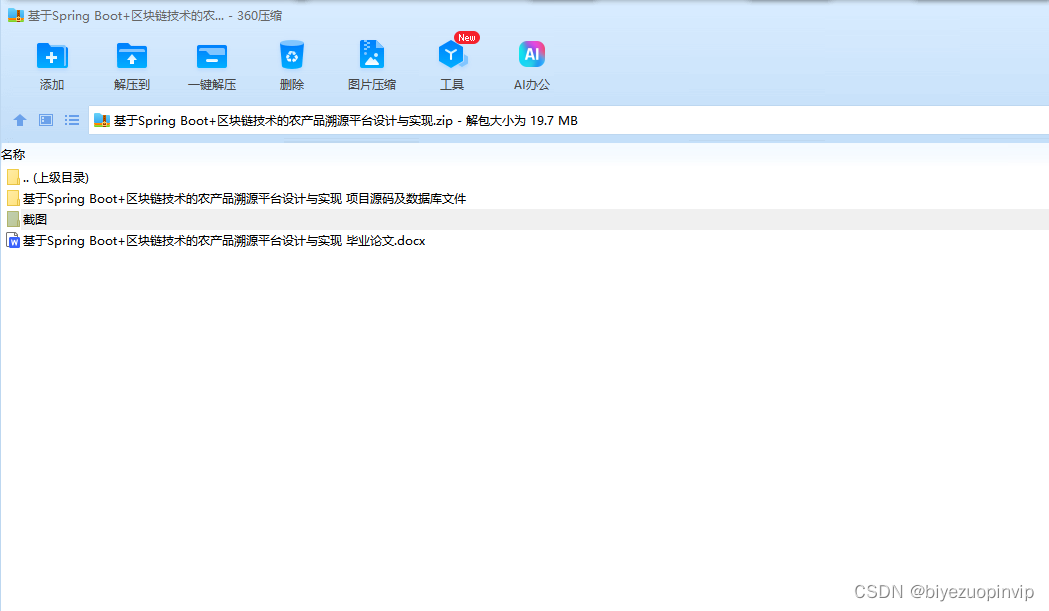Click the path field showing the zip name
Screen dimensions: 1049x611
point(569,120)
